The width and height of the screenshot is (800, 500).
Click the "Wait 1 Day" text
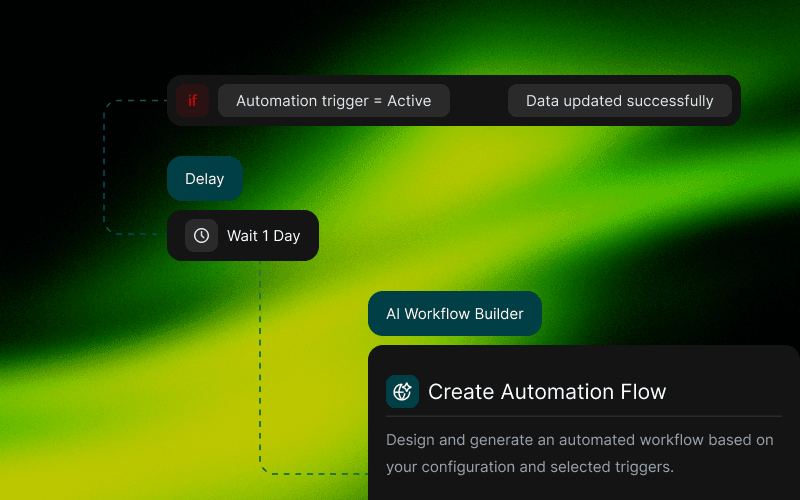(263, 236)
